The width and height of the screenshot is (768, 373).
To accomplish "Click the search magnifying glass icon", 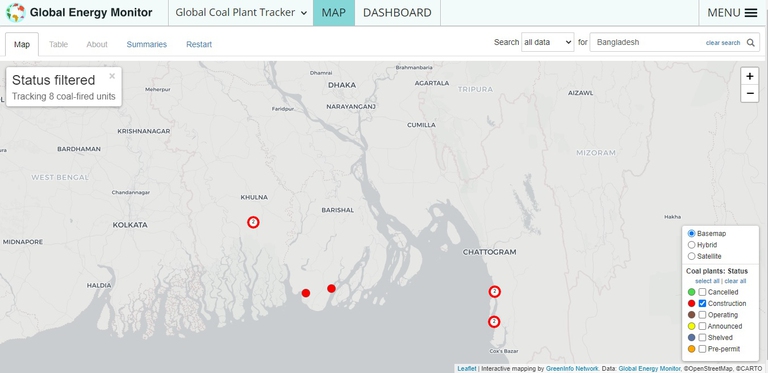I will point(750,43).
